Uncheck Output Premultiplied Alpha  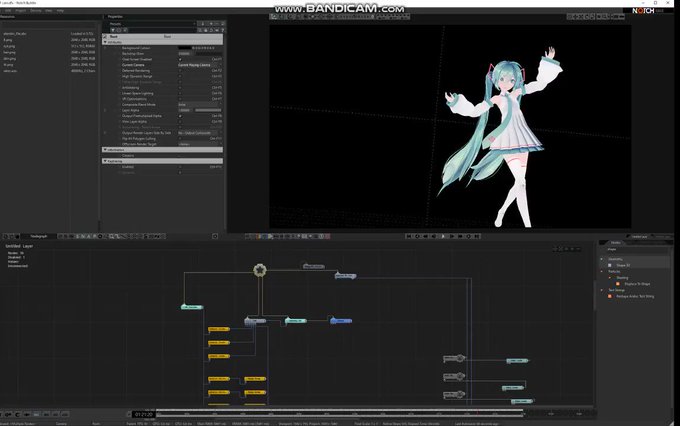pos(180,116)
